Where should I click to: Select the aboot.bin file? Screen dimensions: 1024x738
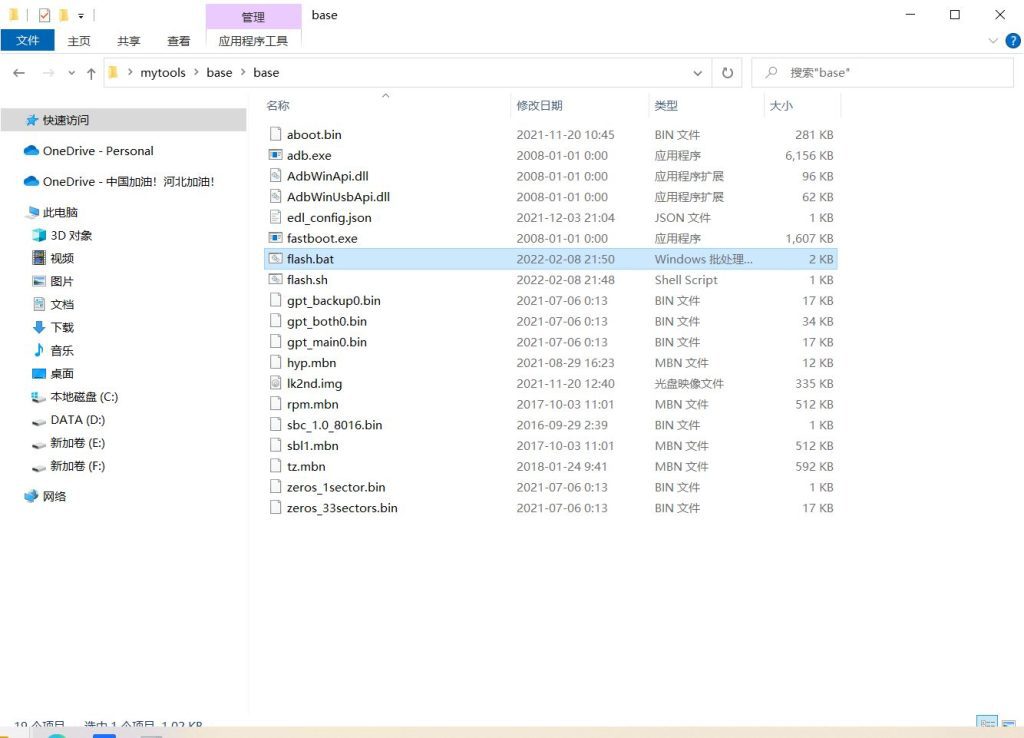pos(314,135)
